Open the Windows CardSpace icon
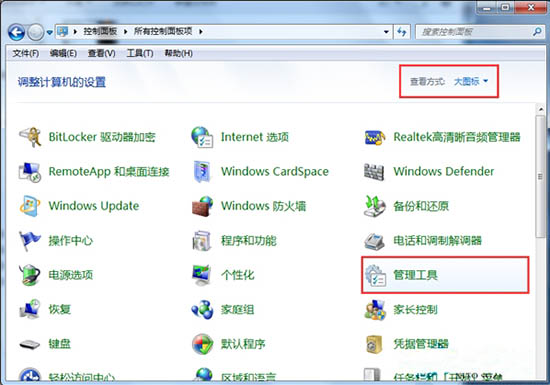This screenshot has height=385, width=550. click(202, 172)
